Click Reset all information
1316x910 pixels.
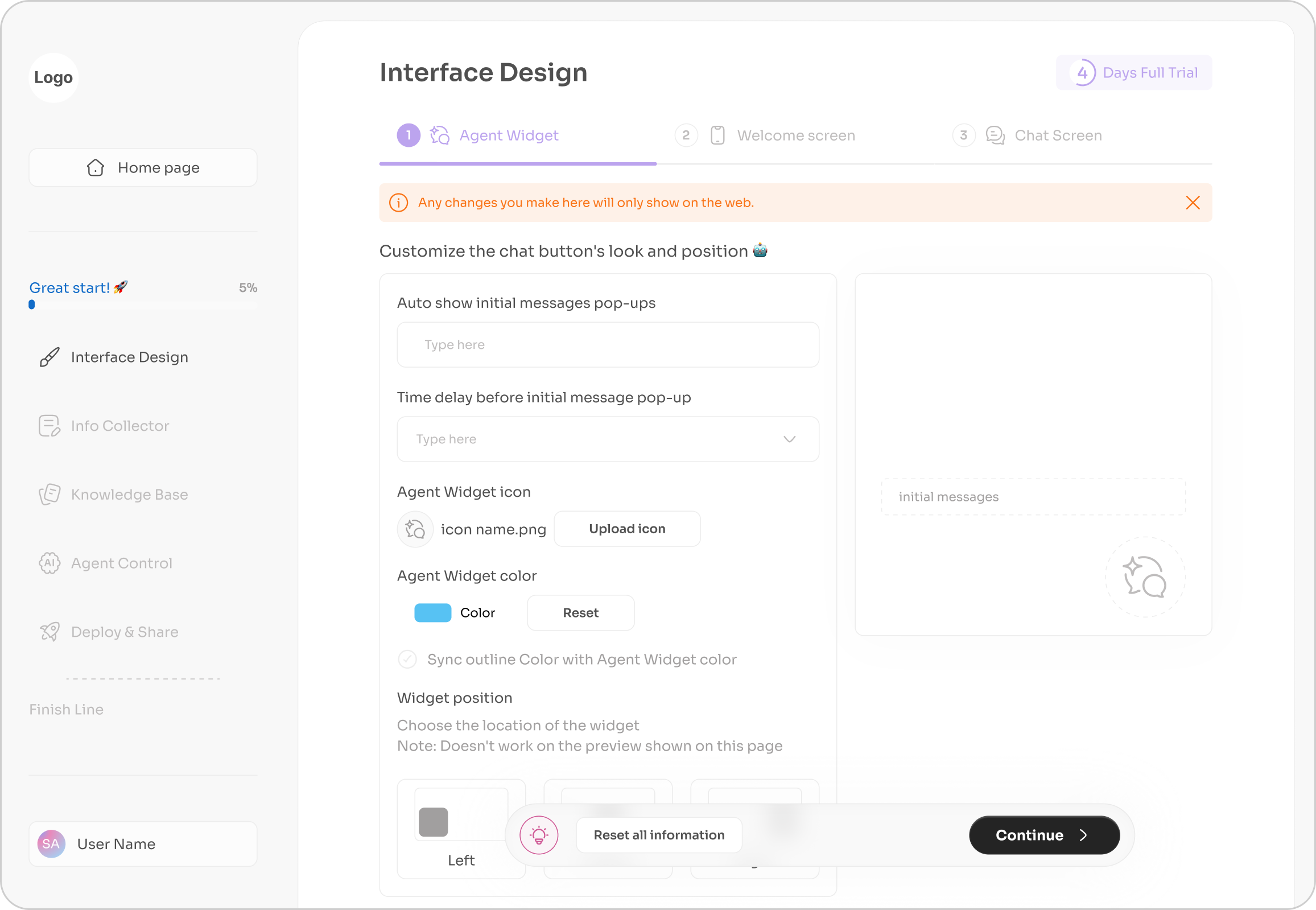coord(659,835)
